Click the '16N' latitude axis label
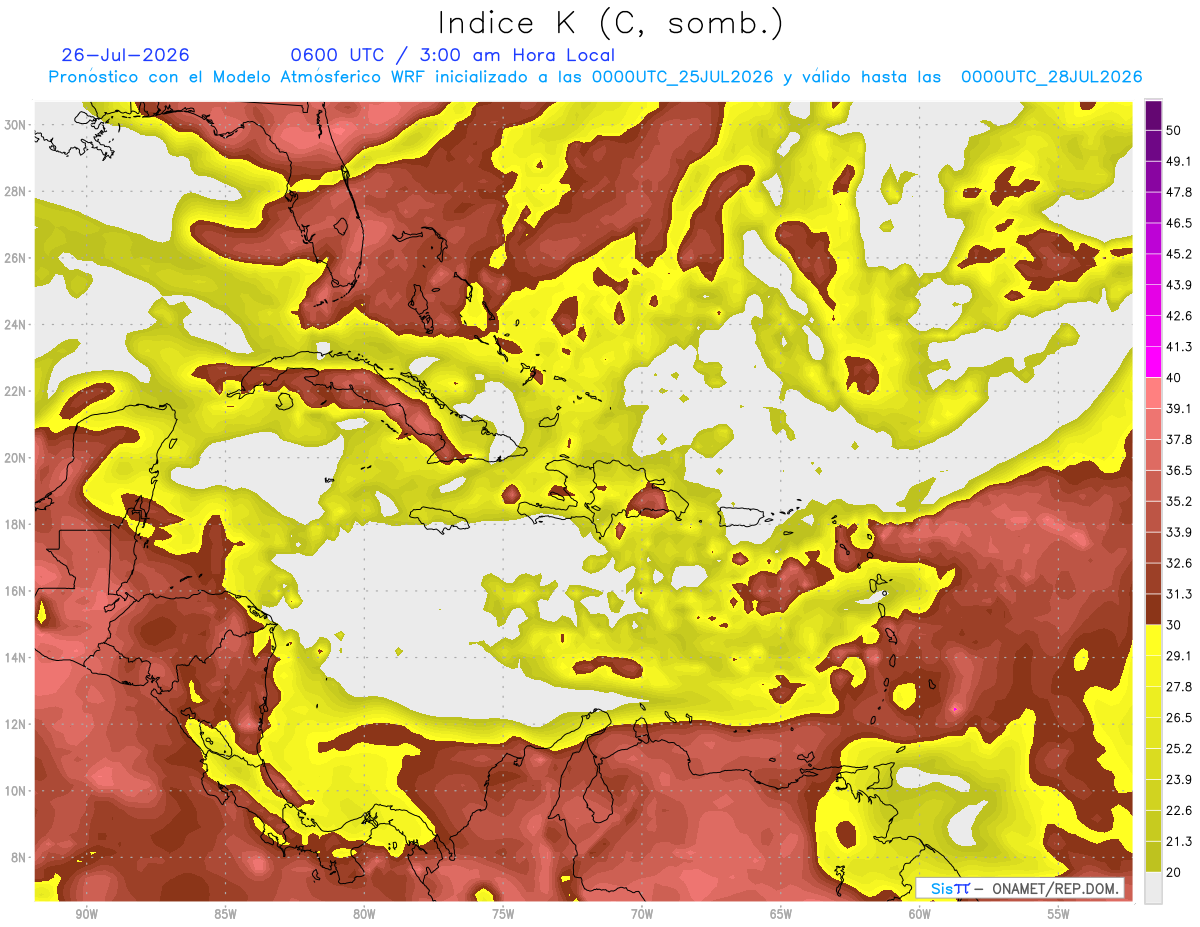Screen dimensions: 1200x927 [15, 591]
